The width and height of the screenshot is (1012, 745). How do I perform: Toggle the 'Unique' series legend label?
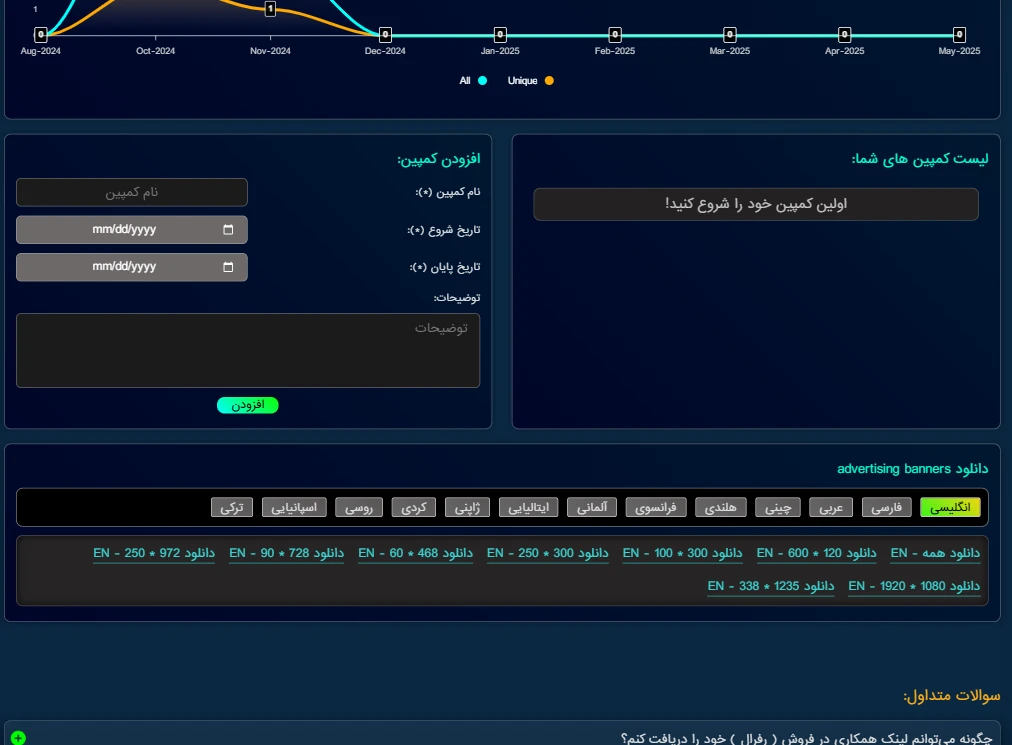(x=522, y=81)
